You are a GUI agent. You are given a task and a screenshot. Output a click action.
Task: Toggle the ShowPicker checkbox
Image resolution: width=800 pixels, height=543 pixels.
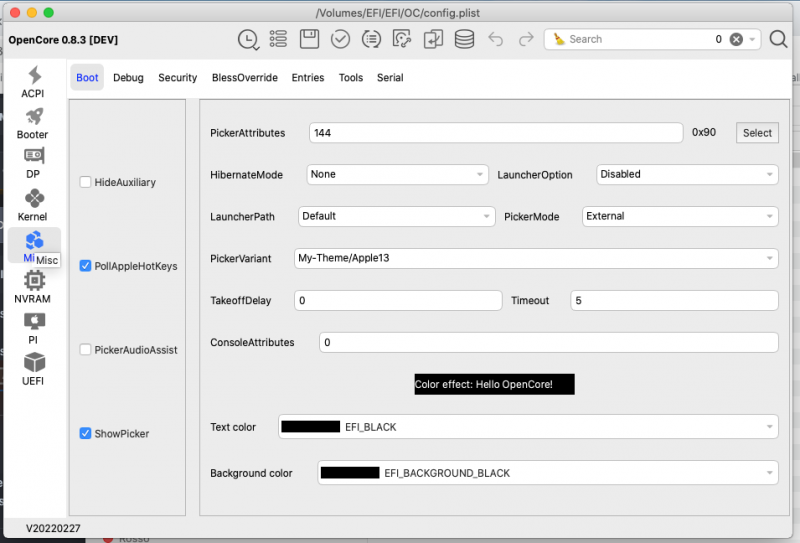[86, 433]
